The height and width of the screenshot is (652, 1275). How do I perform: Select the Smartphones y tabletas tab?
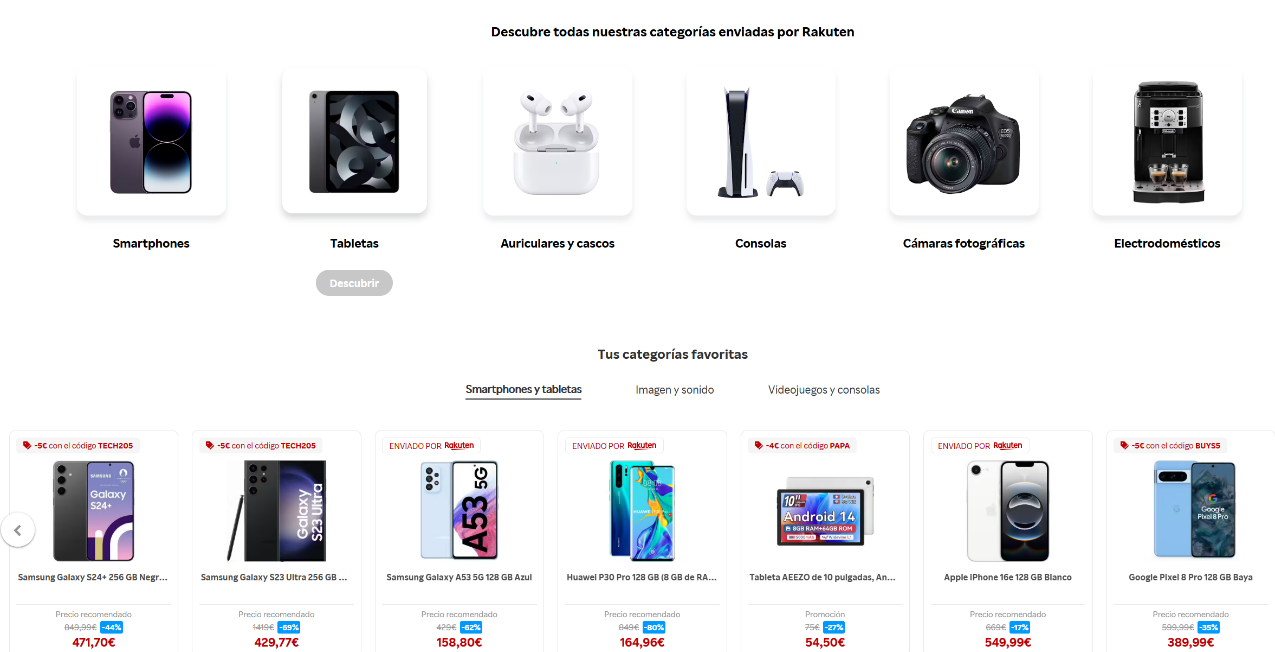pyautogui.click(x=523, y=390)
